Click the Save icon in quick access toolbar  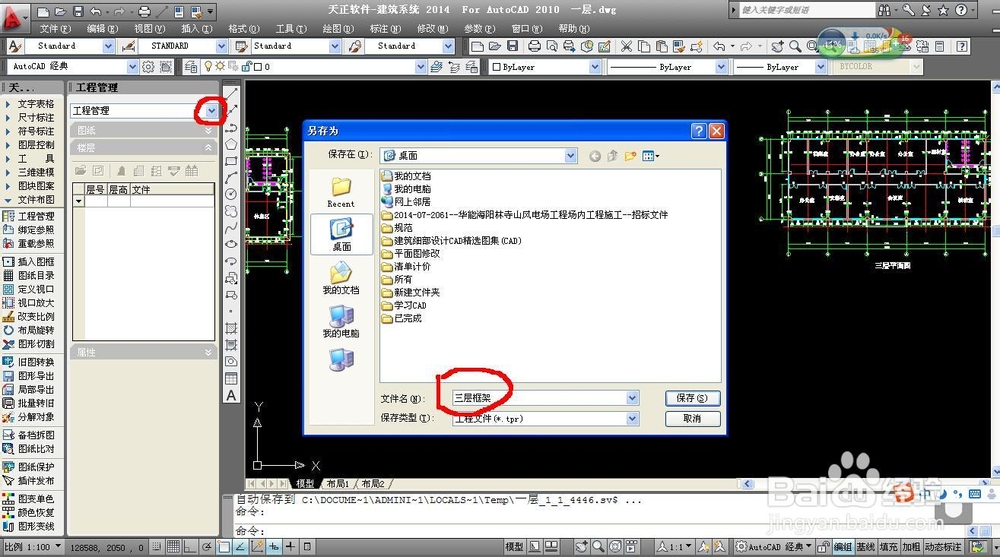[x=78, y=11]
